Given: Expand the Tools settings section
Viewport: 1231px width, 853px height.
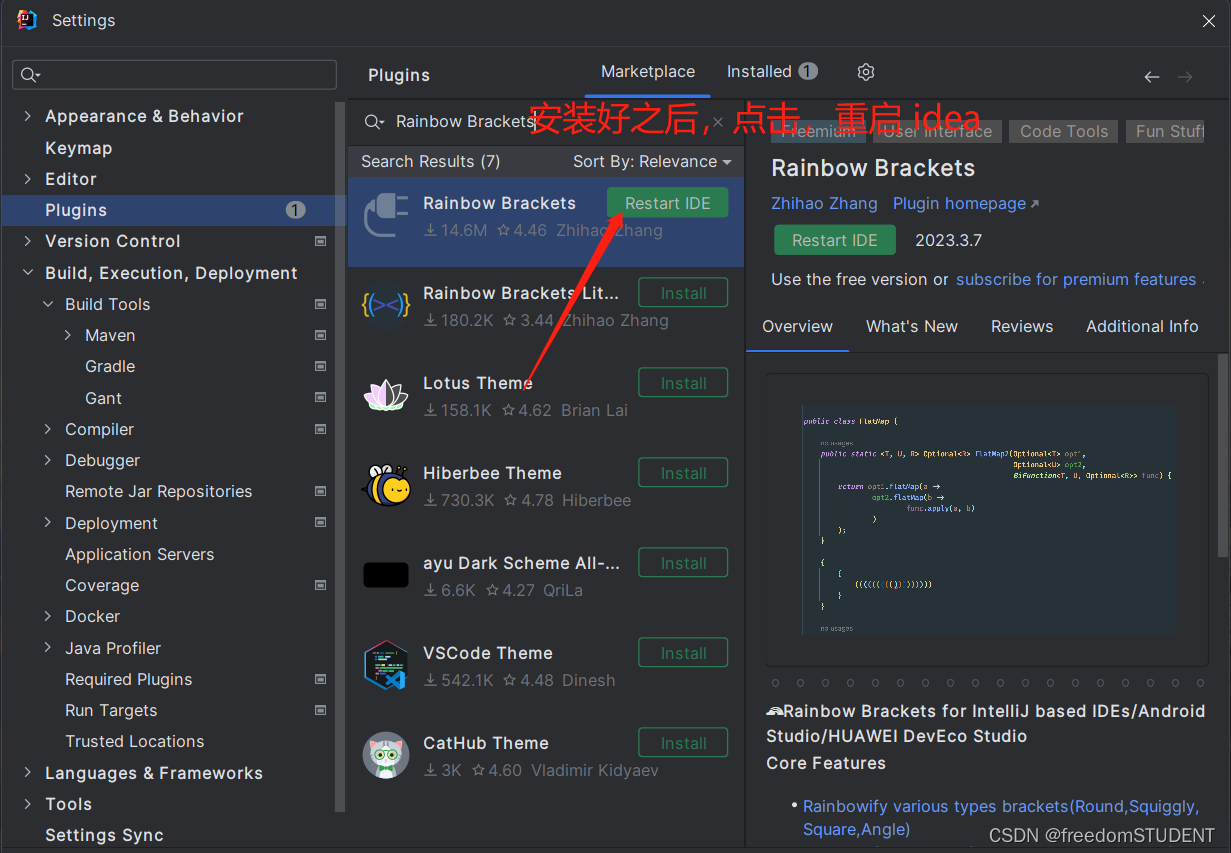Looking at the screenshot, I should (27, 804).
